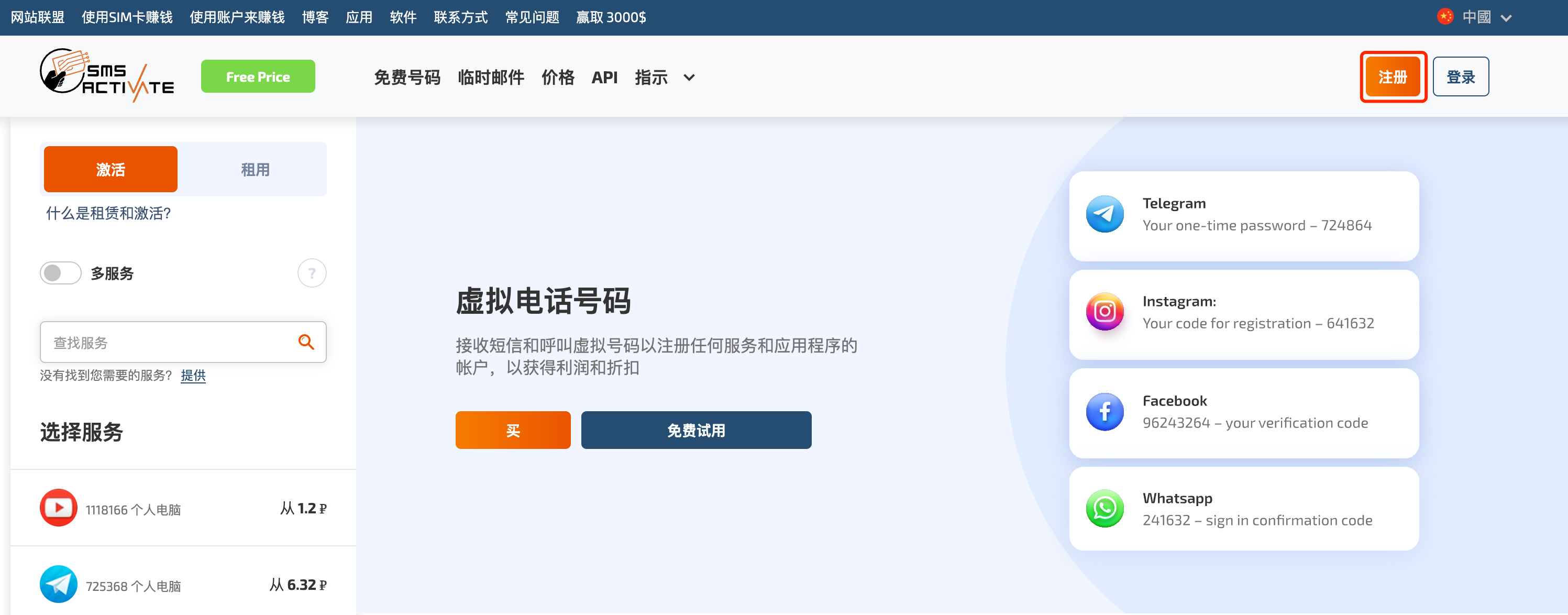
Task: Open 联系方式 in top bar
Action: point(461,17)
